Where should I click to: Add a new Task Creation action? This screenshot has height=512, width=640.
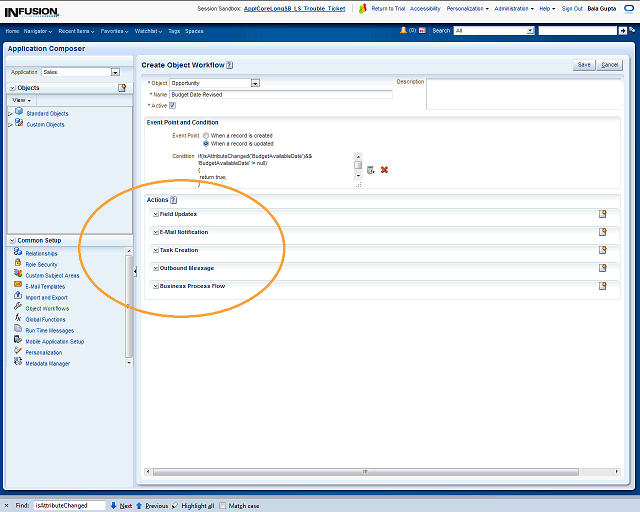[603, 250]
